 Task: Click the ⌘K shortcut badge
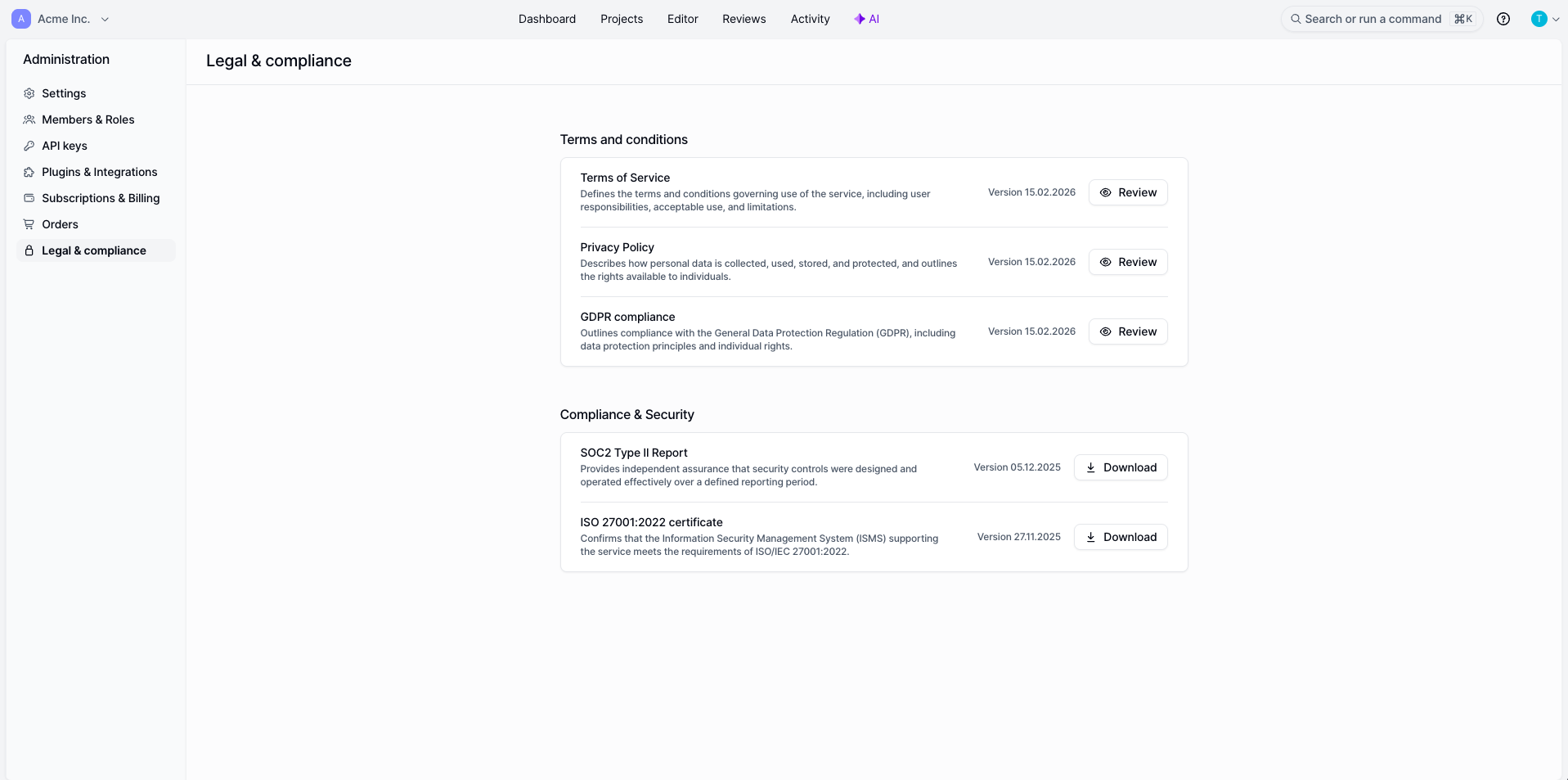pyautogui.click(x=1463, y=19)
